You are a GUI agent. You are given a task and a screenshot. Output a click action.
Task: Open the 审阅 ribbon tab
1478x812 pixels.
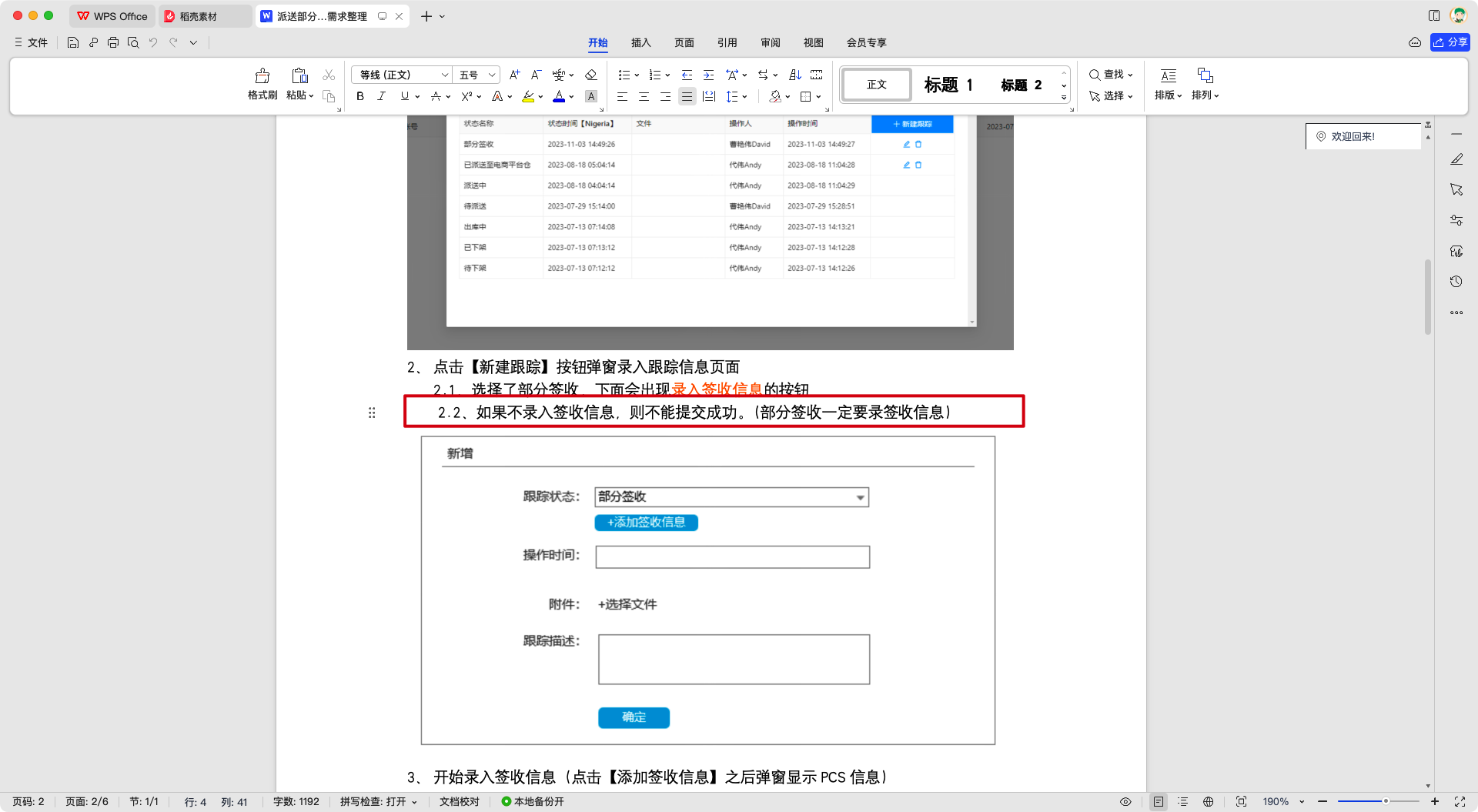click(770, 42)
